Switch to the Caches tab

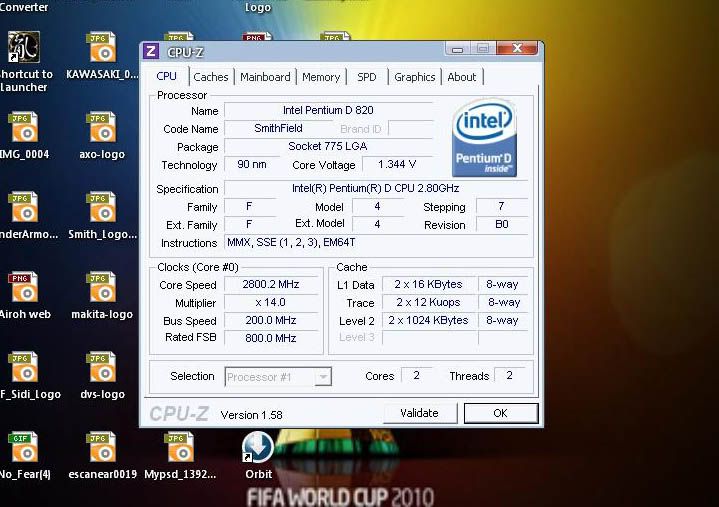point(211,77)
